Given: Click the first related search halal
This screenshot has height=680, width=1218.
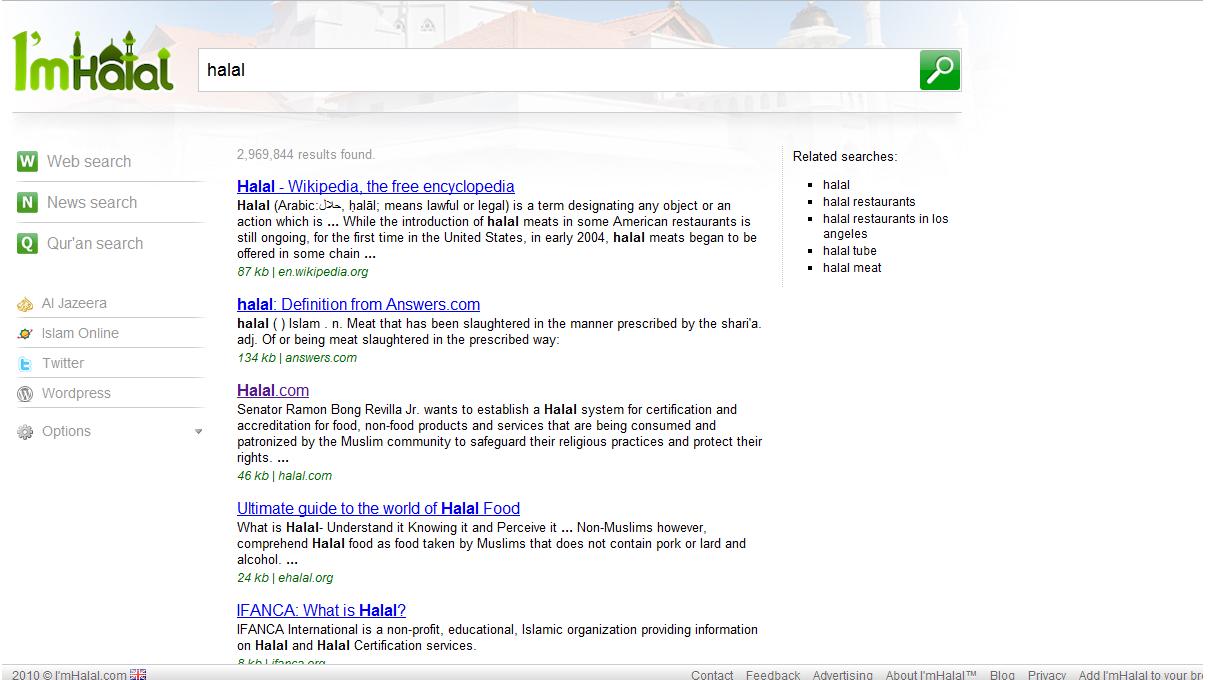Looking at the screenshot, I should click(x=836, y=184).
